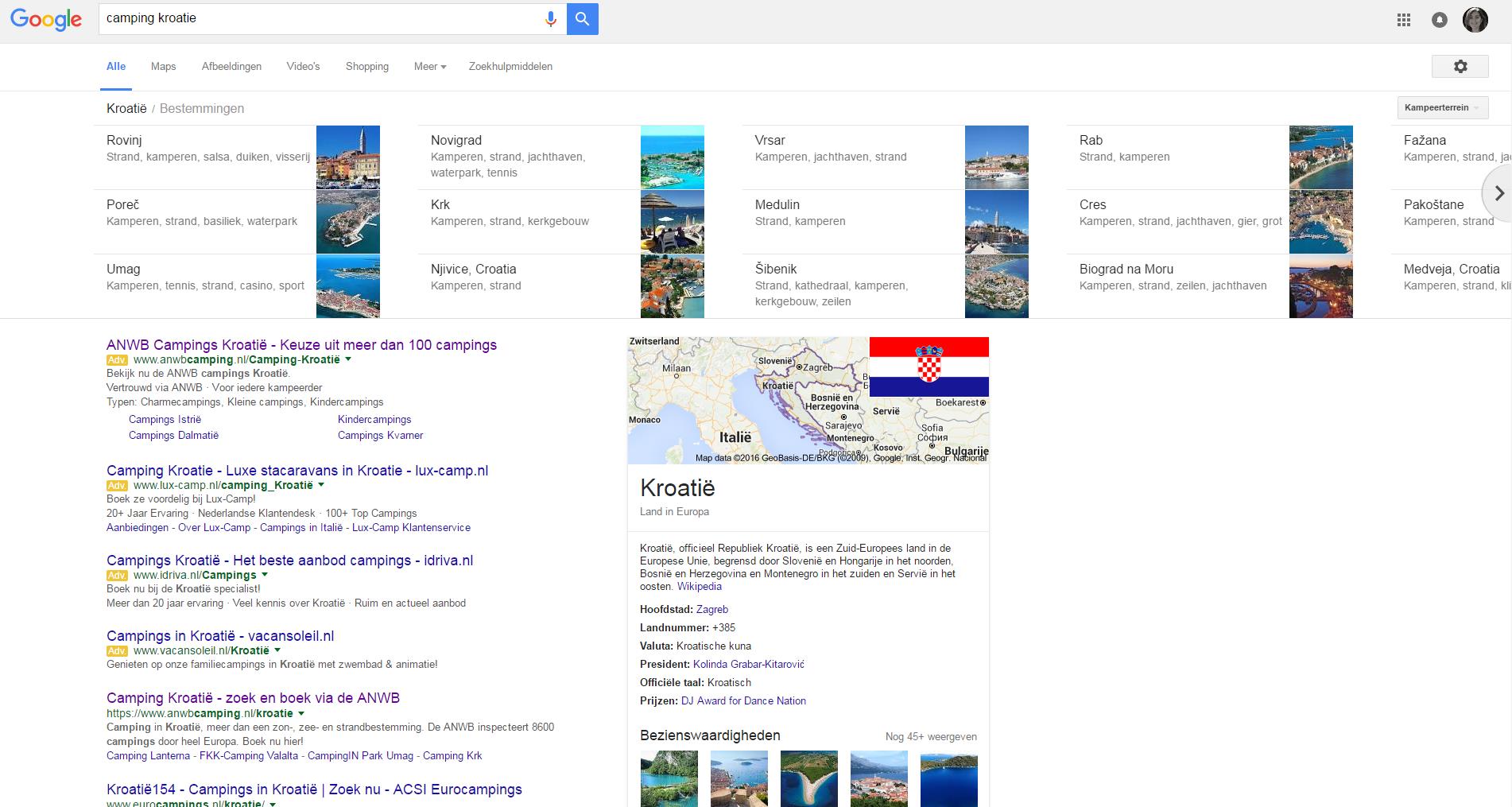Open ANWB Campings Kroatië ad headline
The width and height of the screenshot is (1512, 807).
[x=301, y=345]
